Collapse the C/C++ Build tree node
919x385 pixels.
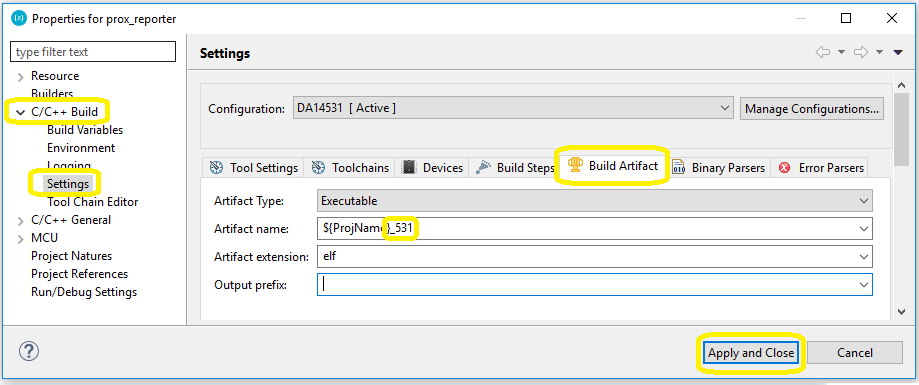click(21, 113)
